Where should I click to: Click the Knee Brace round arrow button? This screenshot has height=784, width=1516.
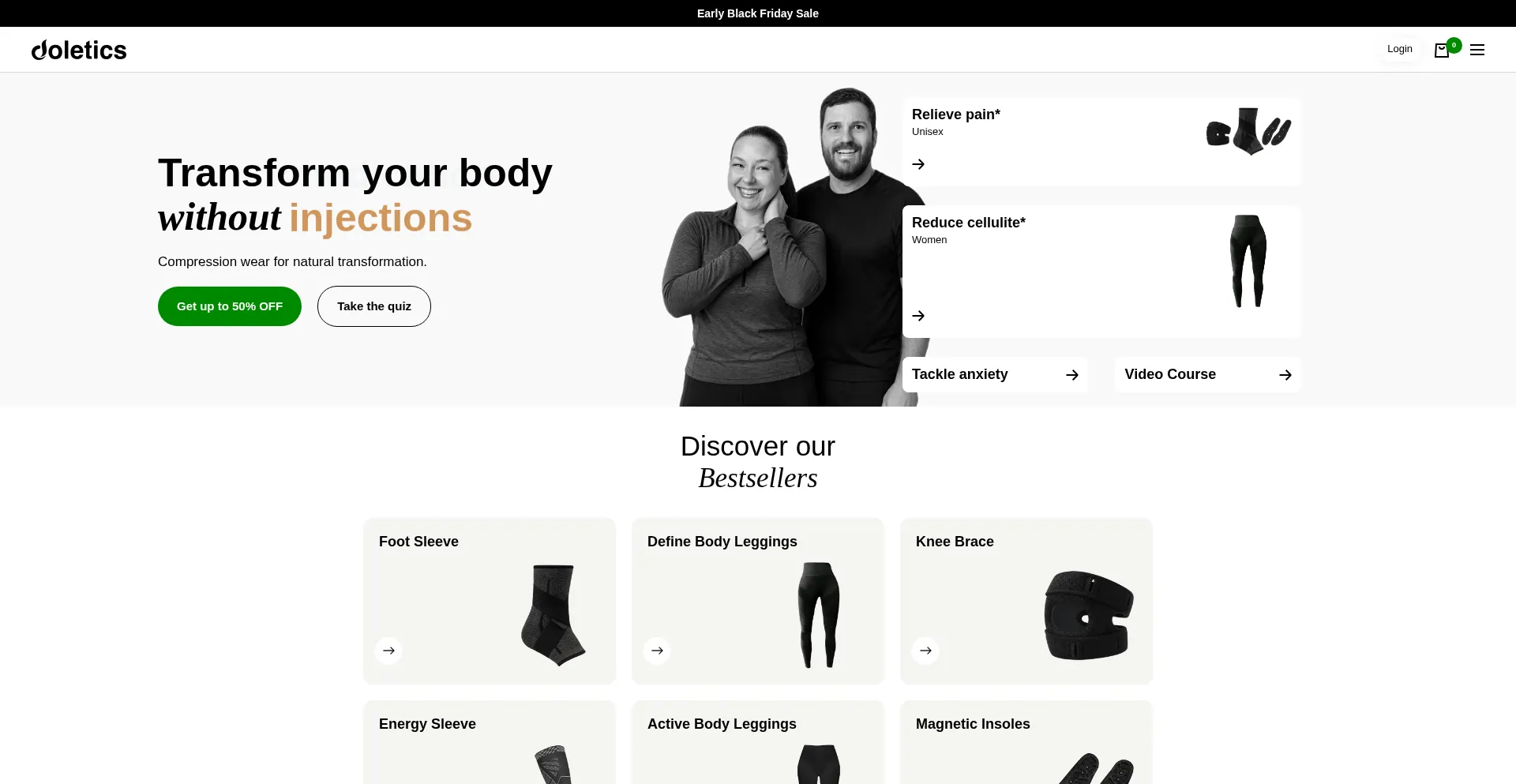pyautogui.click(x=925, y=651)
